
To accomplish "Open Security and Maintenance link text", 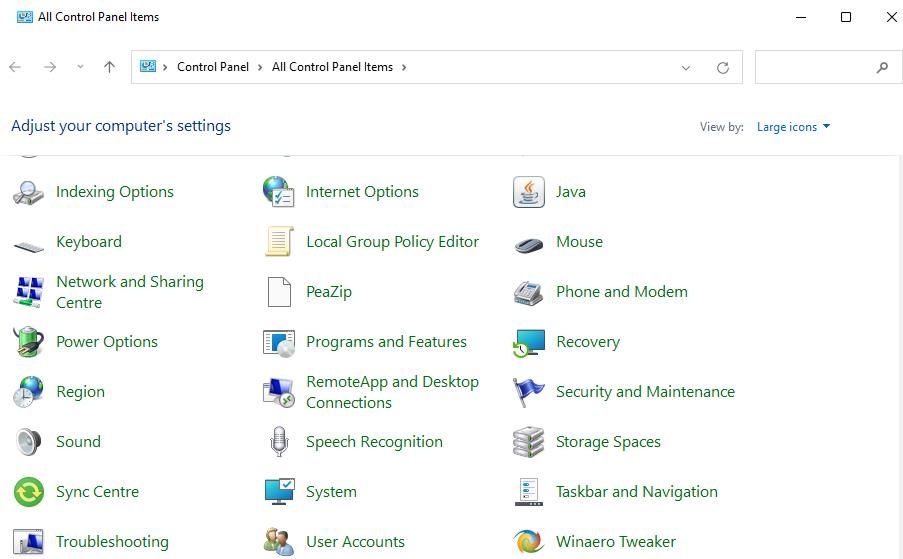I will (x=645, y=392).
